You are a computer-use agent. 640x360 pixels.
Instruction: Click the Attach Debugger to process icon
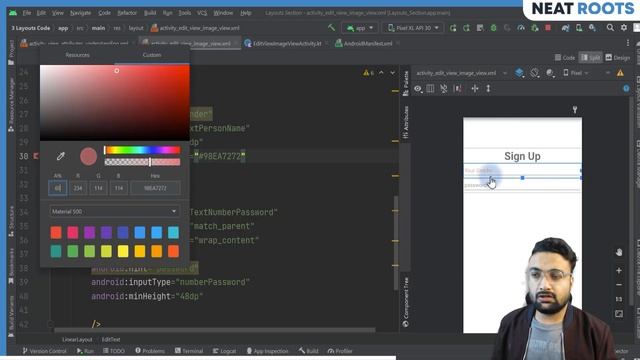click(534, 28)
